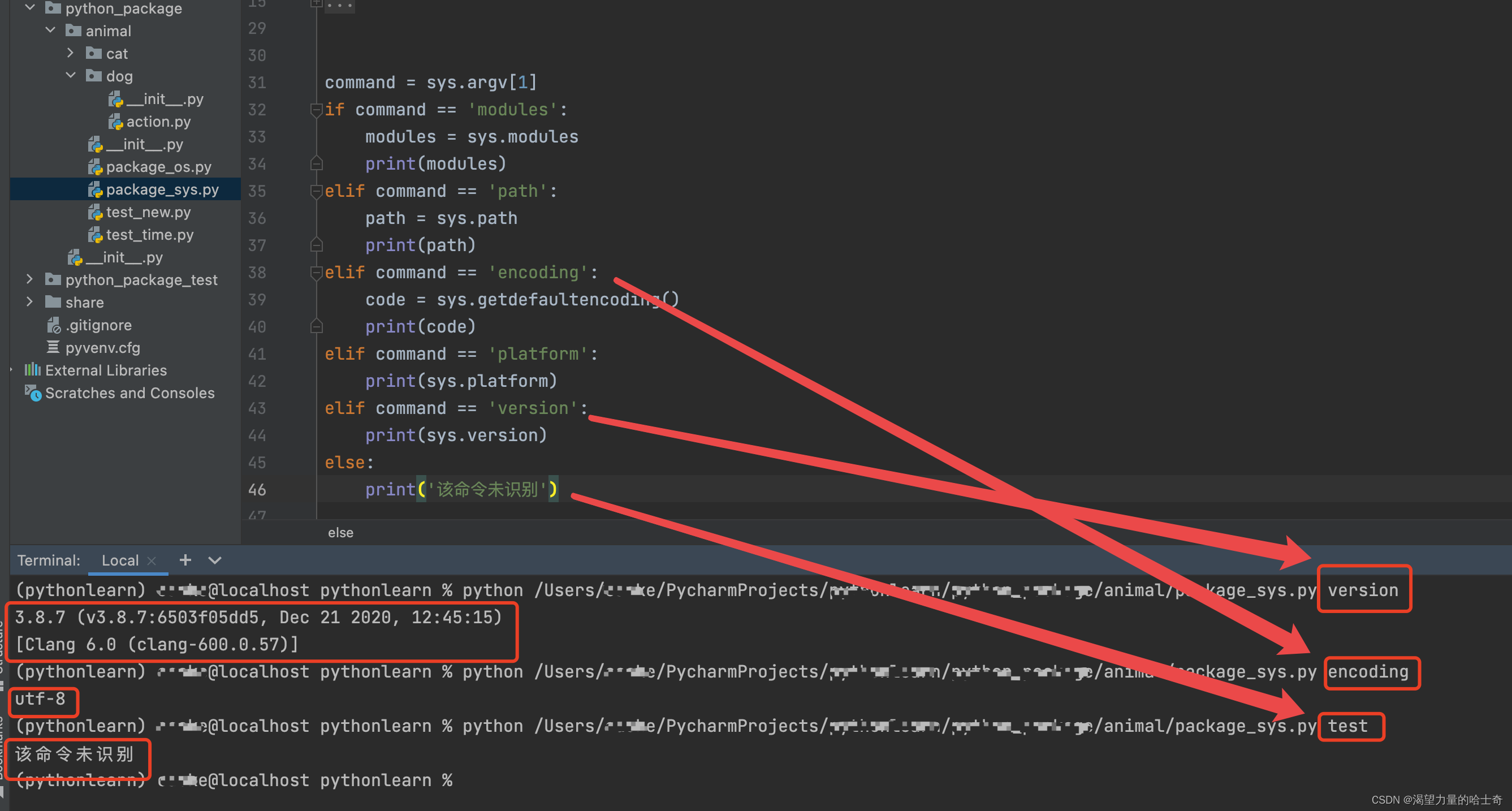Open test_time.py from the tree
The image size is (1512, 811).
point(149,235)
